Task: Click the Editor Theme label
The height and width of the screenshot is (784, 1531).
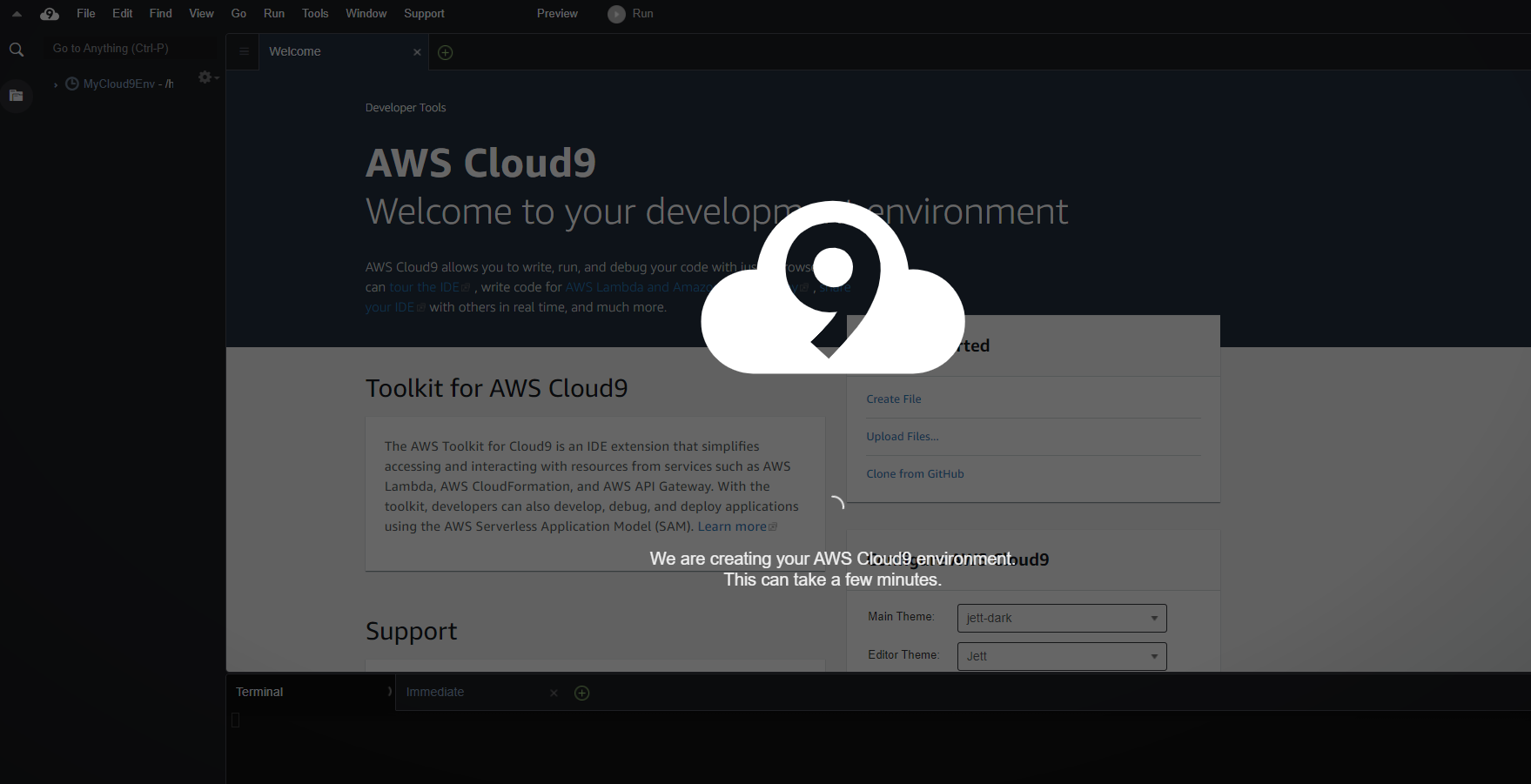Action: [x=903, y=655]
